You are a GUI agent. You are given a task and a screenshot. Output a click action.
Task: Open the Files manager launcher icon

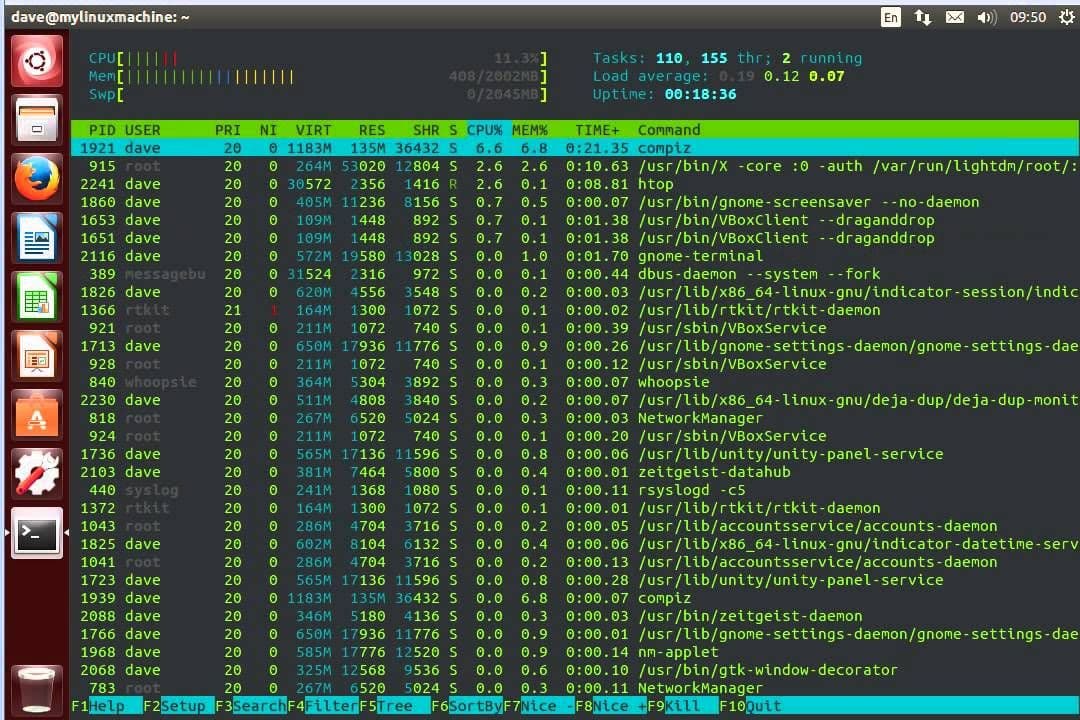click(x=38, y=121)
